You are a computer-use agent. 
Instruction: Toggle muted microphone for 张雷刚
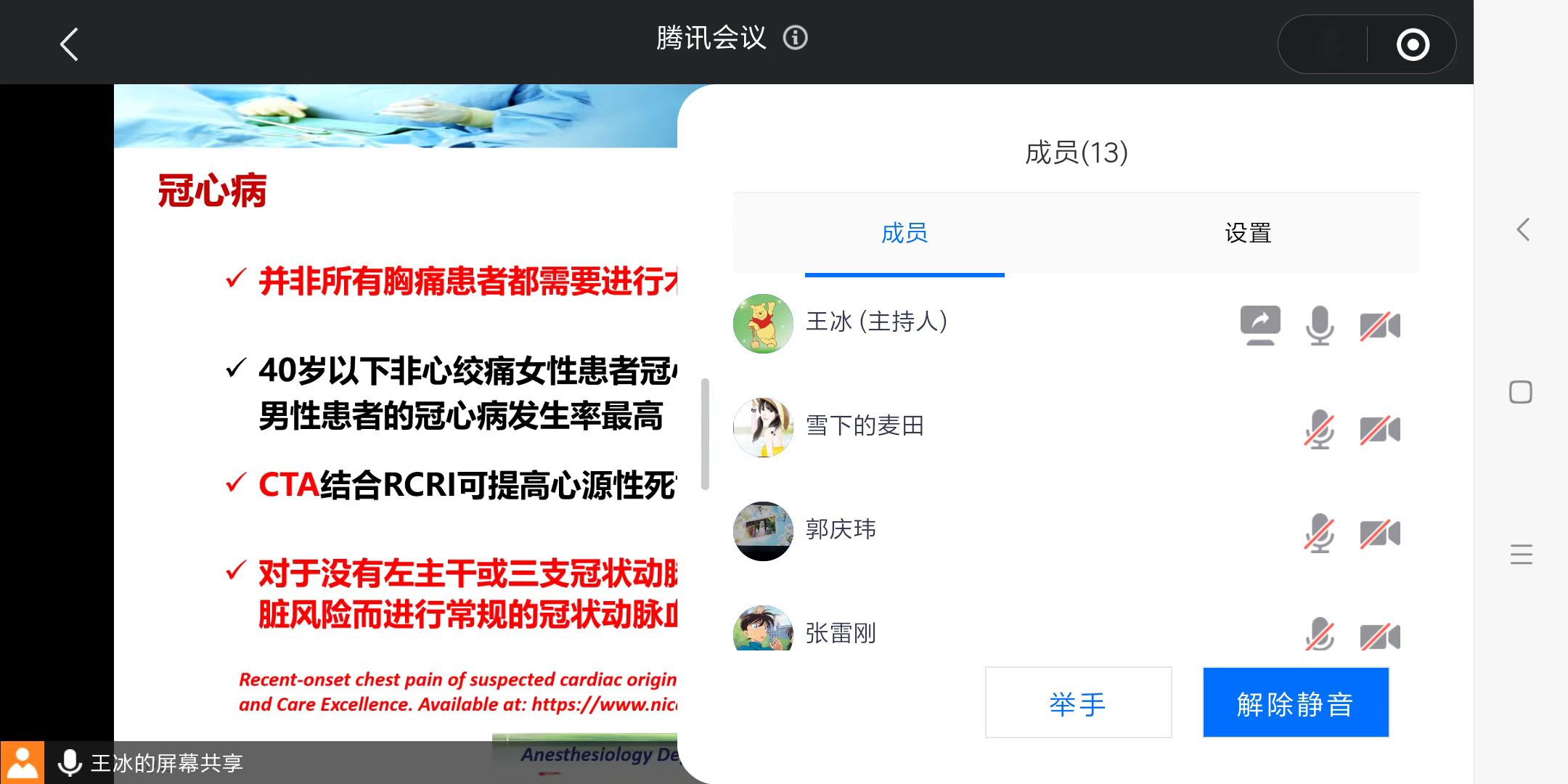(1320, 634)
